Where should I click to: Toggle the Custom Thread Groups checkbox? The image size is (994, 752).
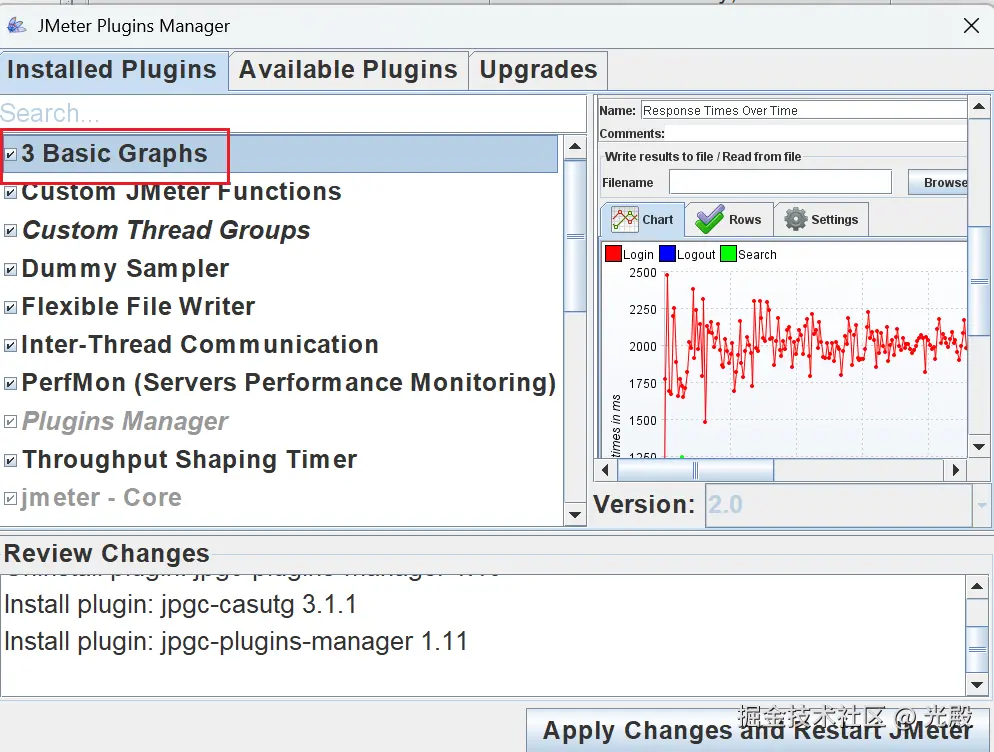coord(11,231)
